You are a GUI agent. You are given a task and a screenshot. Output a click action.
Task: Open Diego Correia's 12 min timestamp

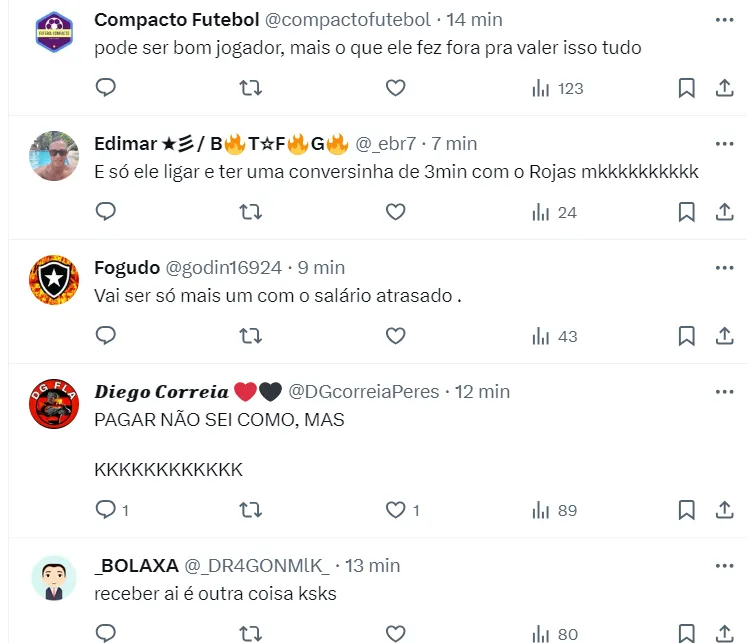coord(482,392)
